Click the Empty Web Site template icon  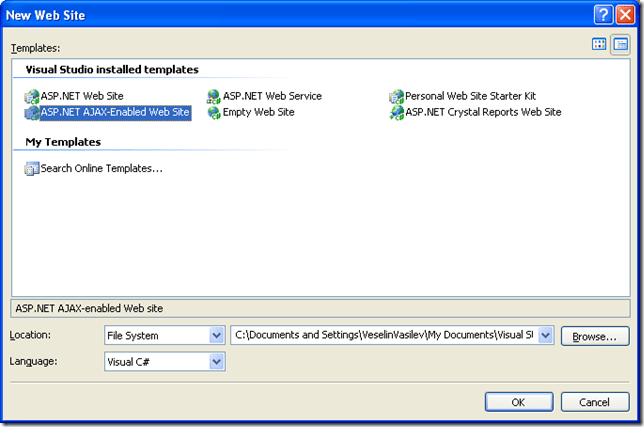(214, 113)
